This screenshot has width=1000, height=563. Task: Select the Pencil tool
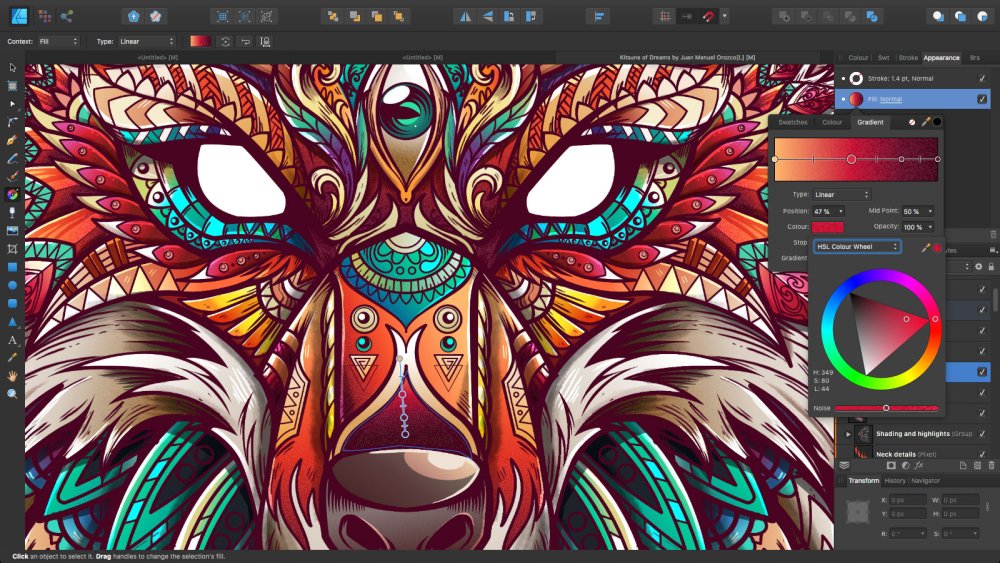[12, 158]
